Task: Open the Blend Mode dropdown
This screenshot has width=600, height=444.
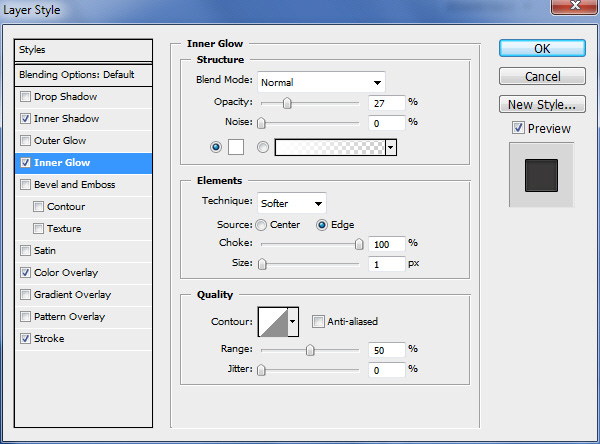Action: pos(321,82)
